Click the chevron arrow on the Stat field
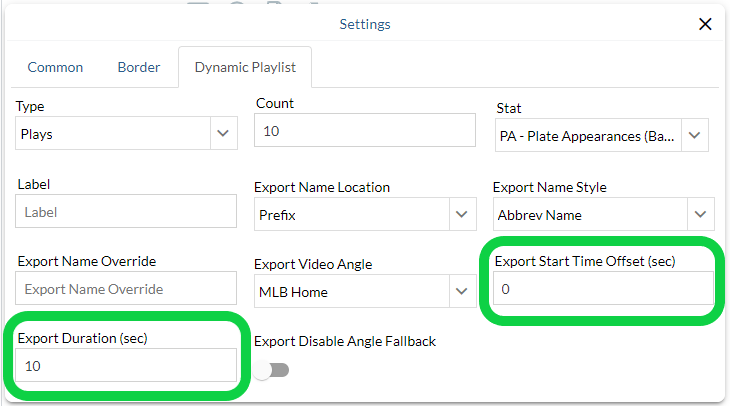Image resolution: width=730 pixels, height=406 pixels. pos(696,135)
